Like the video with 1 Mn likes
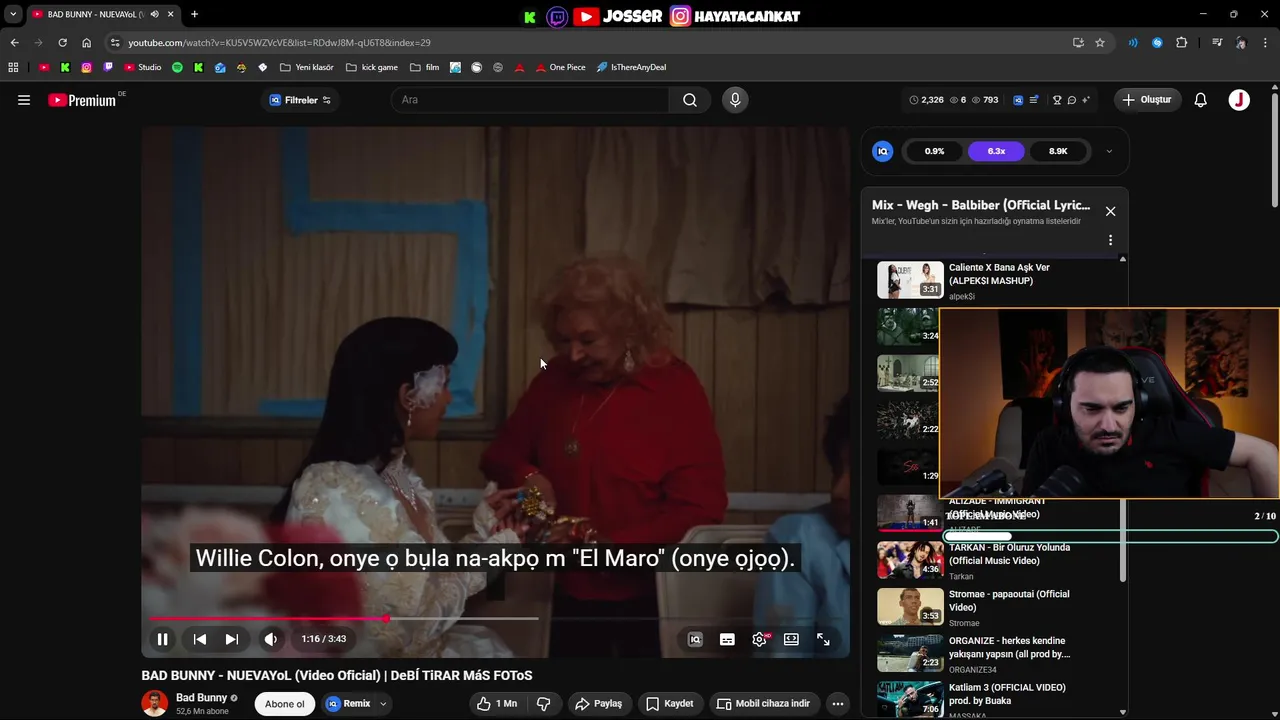This screenshot has height=720, width=1280. coord(496,704)
